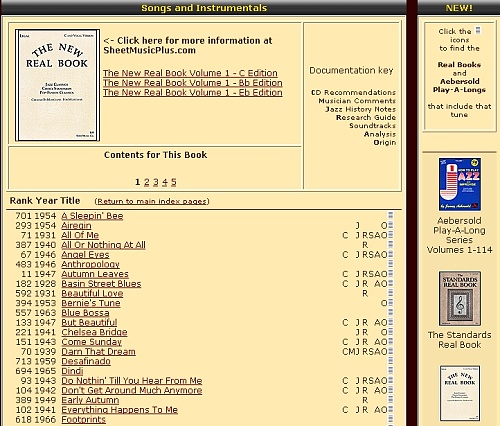This screenshot has width=500, height=426.
Task: Click Return to main index pages link
Action: point(152,201)
